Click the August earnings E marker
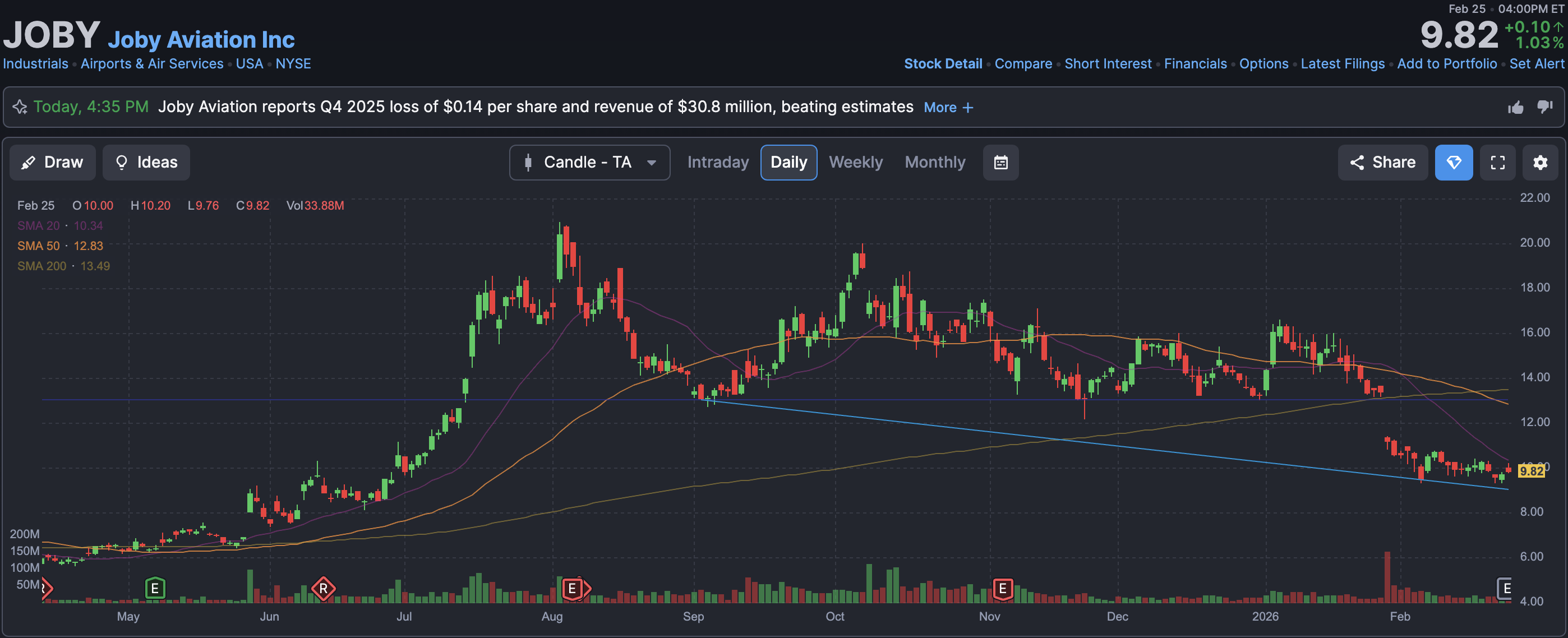This screenshot has width=1568, height=638. coord(571,588)
